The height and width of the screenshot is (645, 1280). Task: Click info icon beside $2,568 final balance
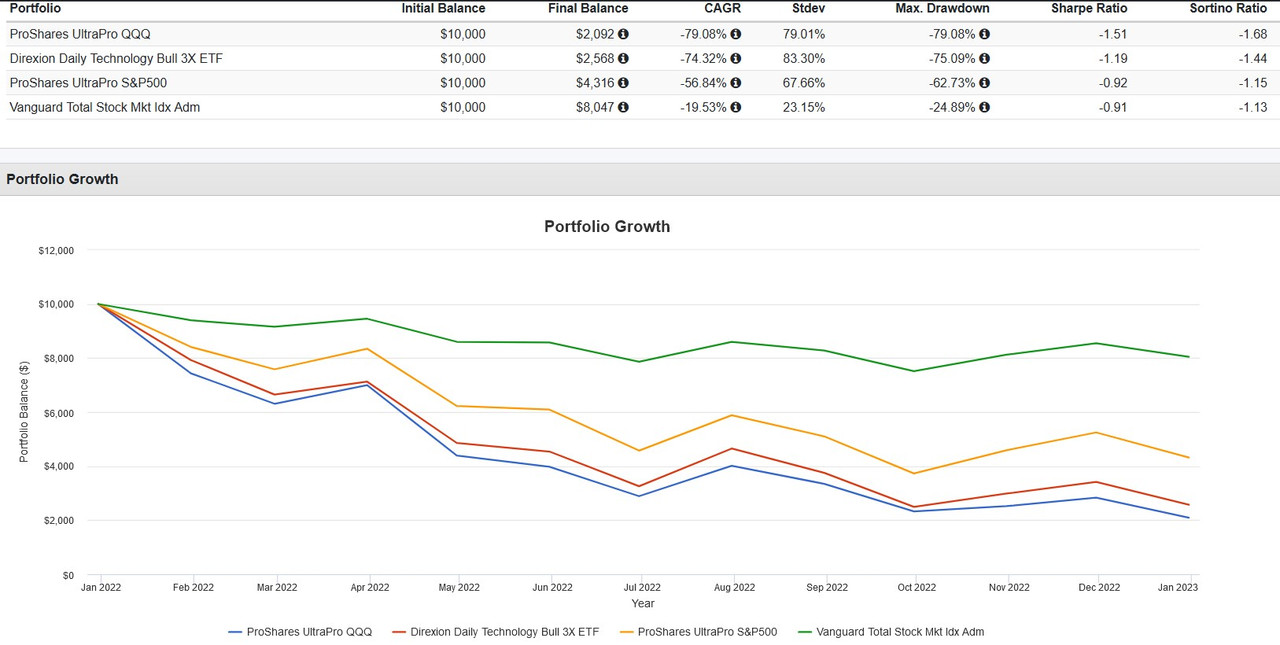point(624,59)
